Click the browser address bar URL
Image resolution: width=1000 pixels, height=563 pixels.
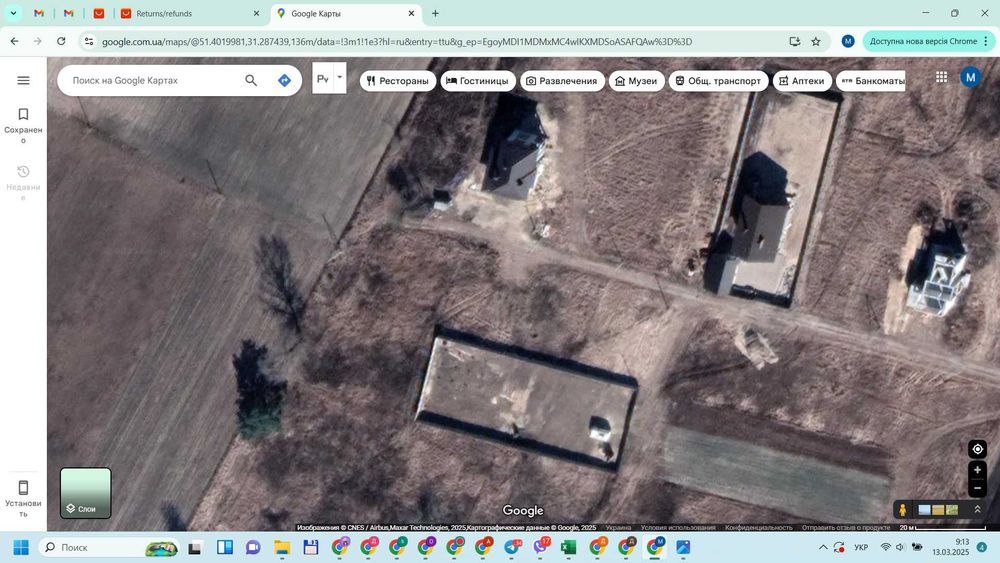[397, 41]
